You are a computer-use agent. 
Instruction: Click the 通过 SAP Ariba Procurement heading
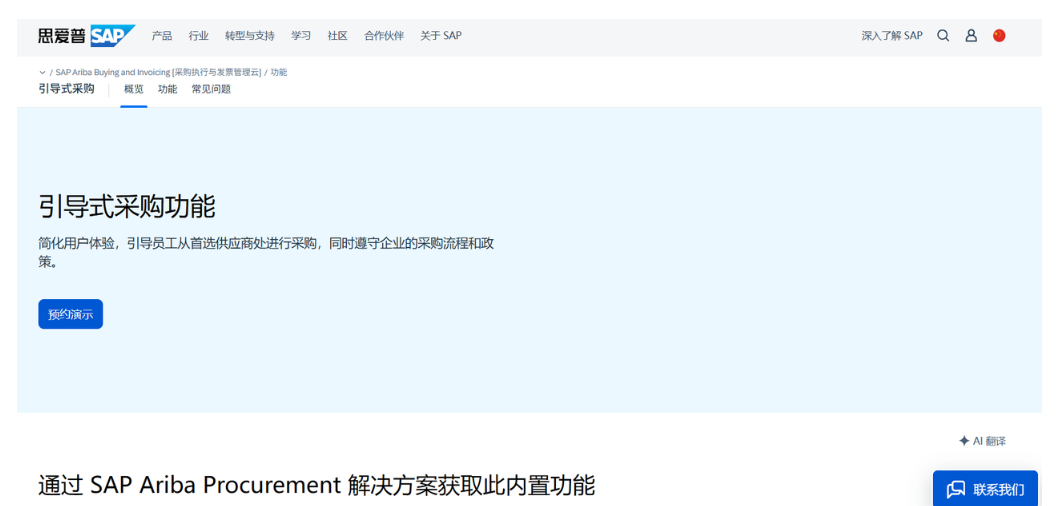point(317,485)
